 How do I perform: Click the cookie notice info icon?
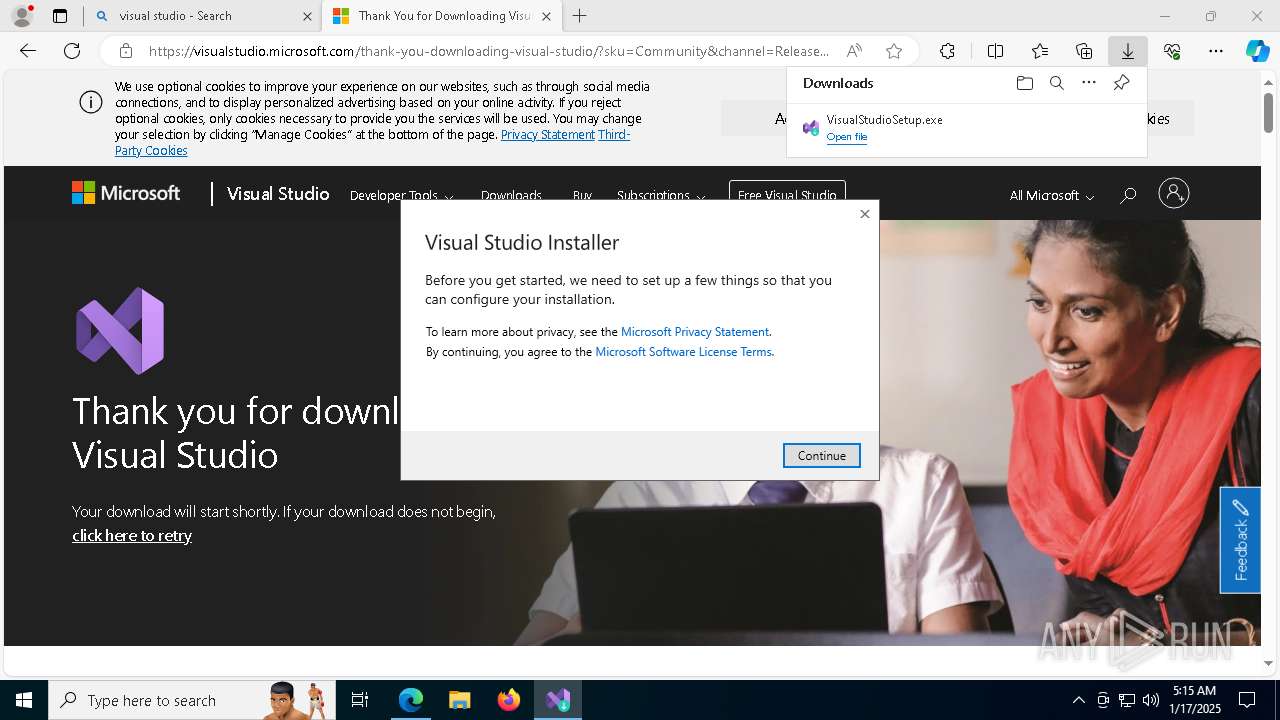pos(91,102)
